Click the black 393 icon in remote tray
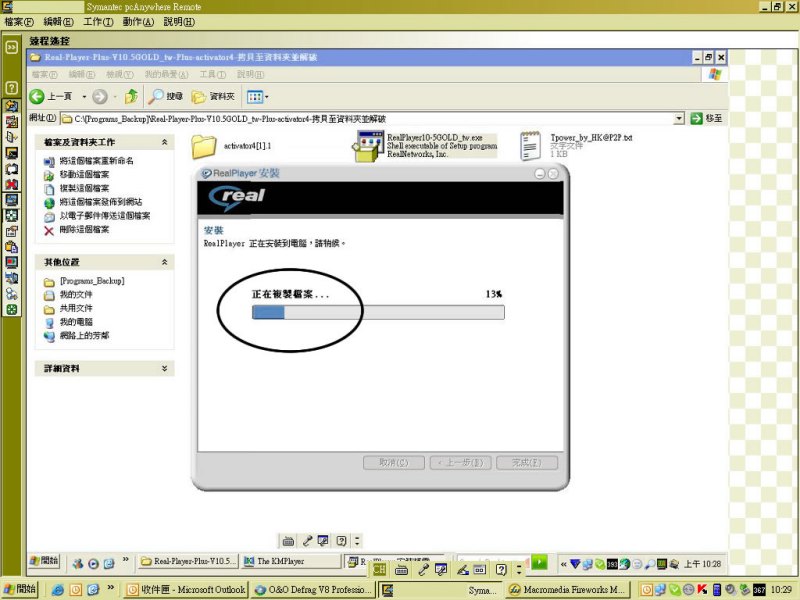Viewport: 800px width, 600px height. coord(612,564)
